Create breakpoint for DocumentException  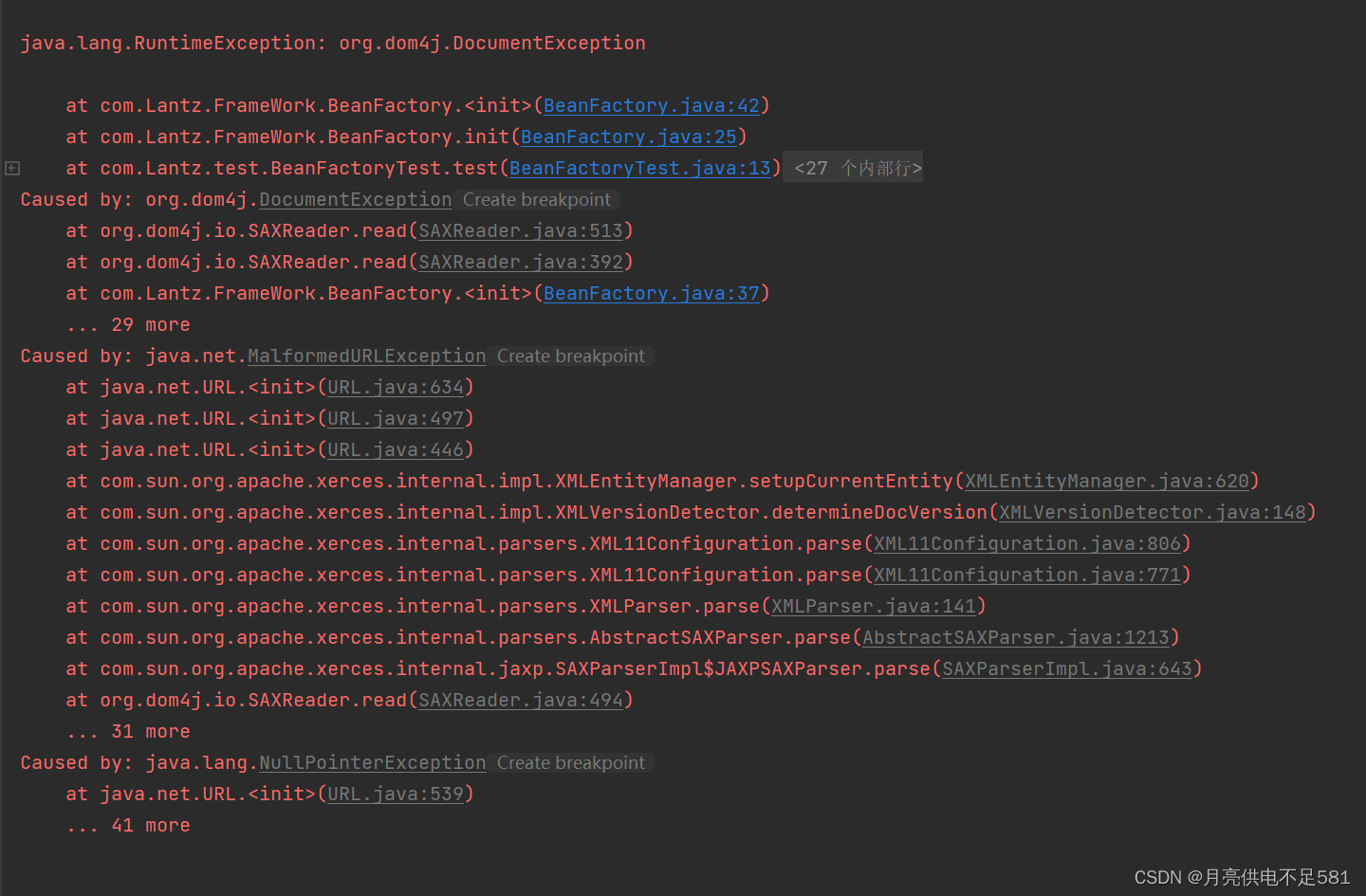(537, 200)
